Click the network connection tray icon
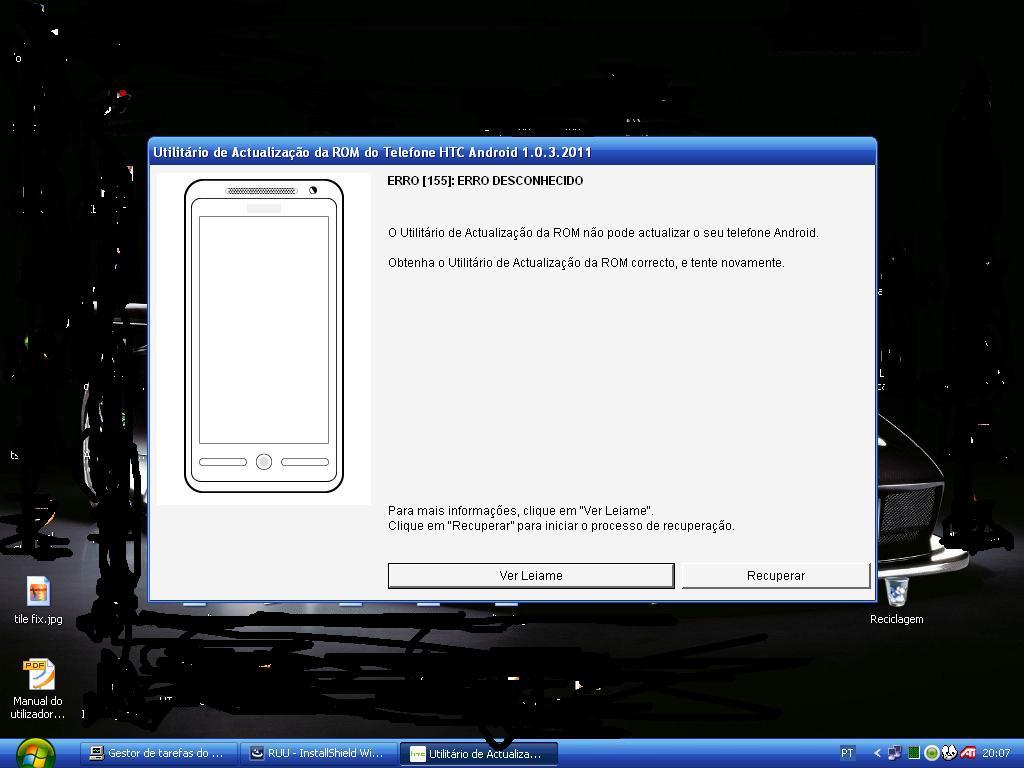1024x768 pixels. pos(895,753)
